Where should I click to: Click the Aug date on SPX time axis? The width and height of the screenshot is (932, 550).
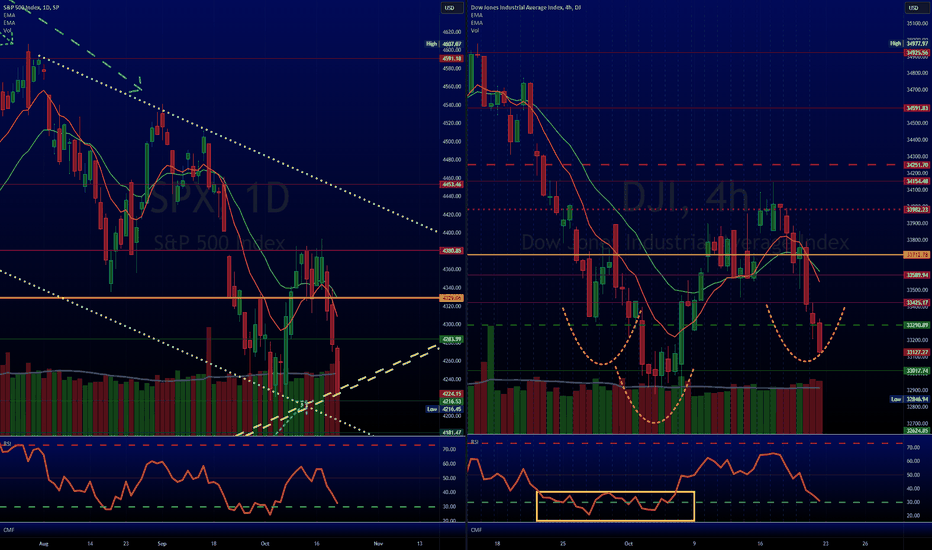[x=43, y=543]
